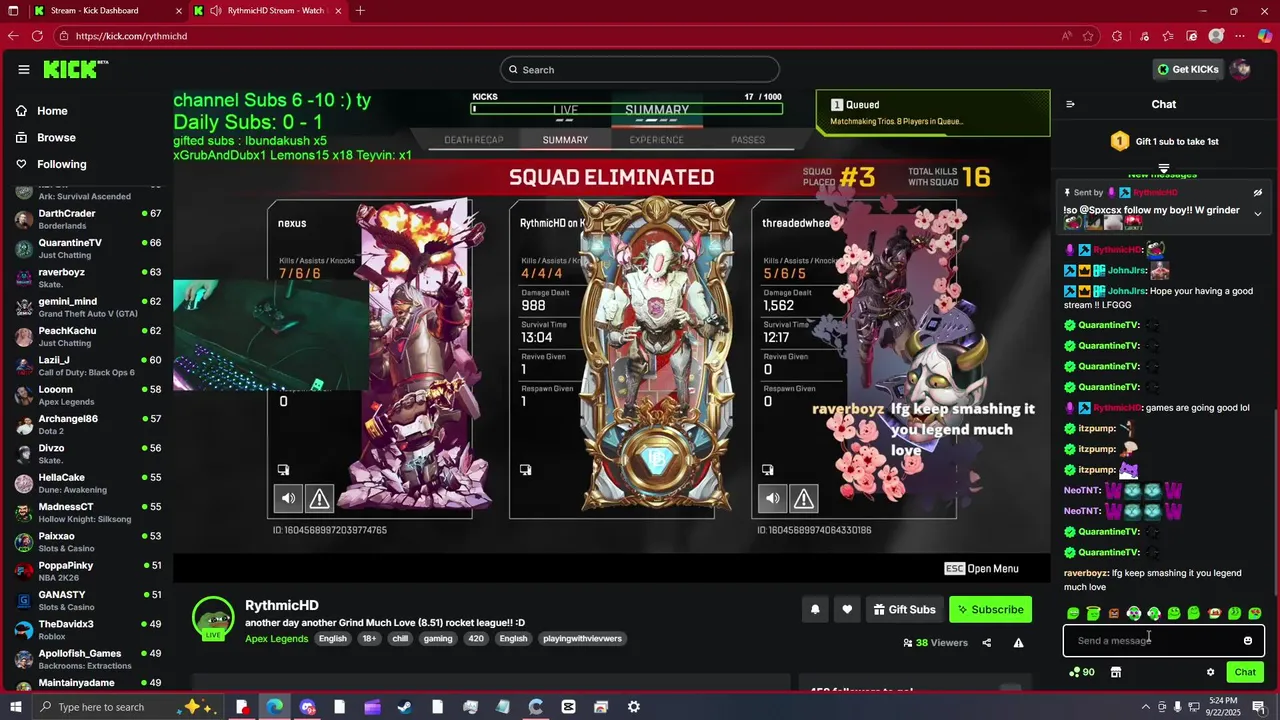Open the user avatar menu in the header
This screenshot has height=720, width=1280.
pyautogui.click(x=1241, y=69)
